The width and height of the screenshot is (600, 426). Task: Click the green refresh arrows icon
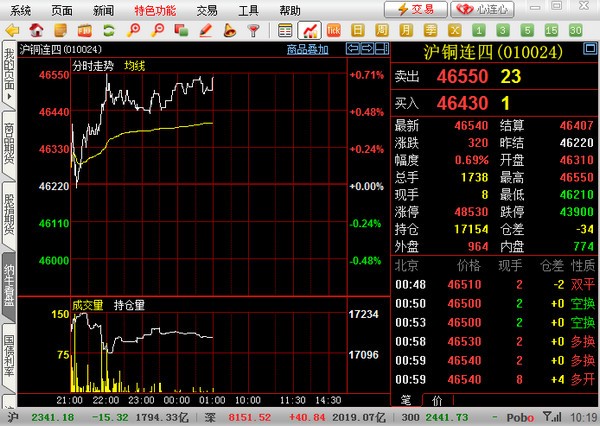pos(109,30)
